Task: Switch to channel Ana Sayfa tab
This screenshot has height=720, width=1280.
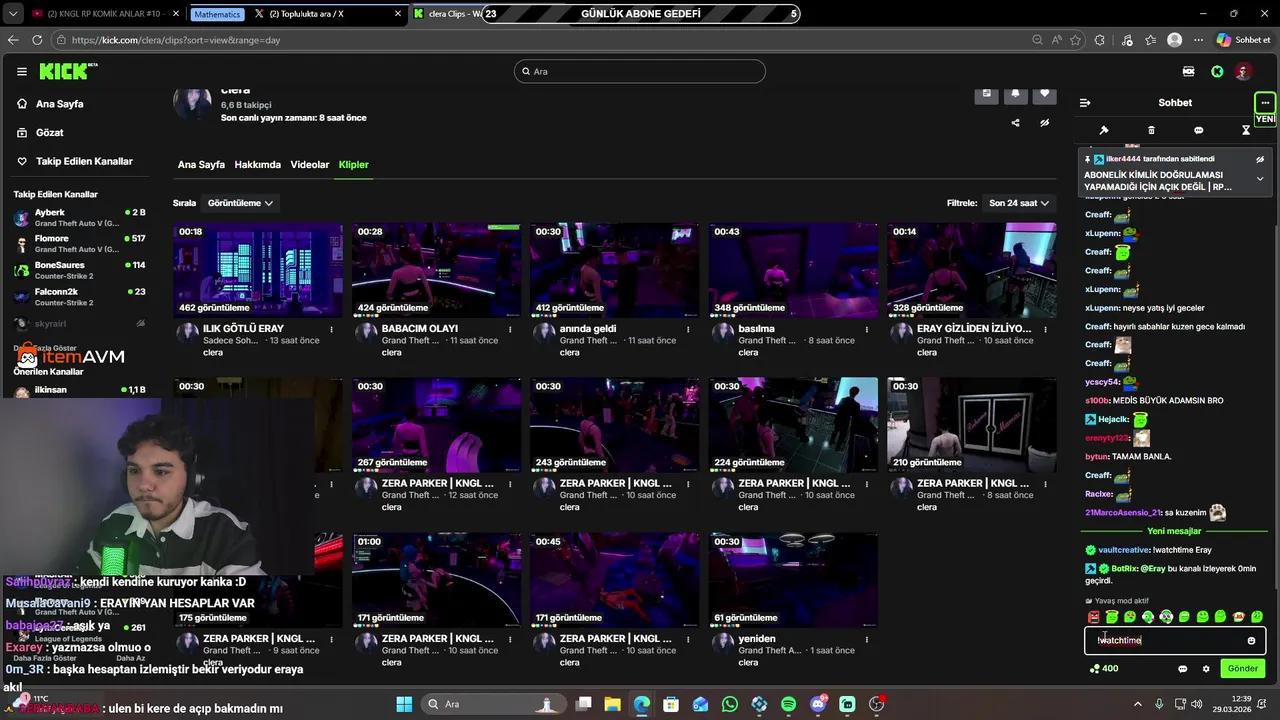Action: click(201, 165)
